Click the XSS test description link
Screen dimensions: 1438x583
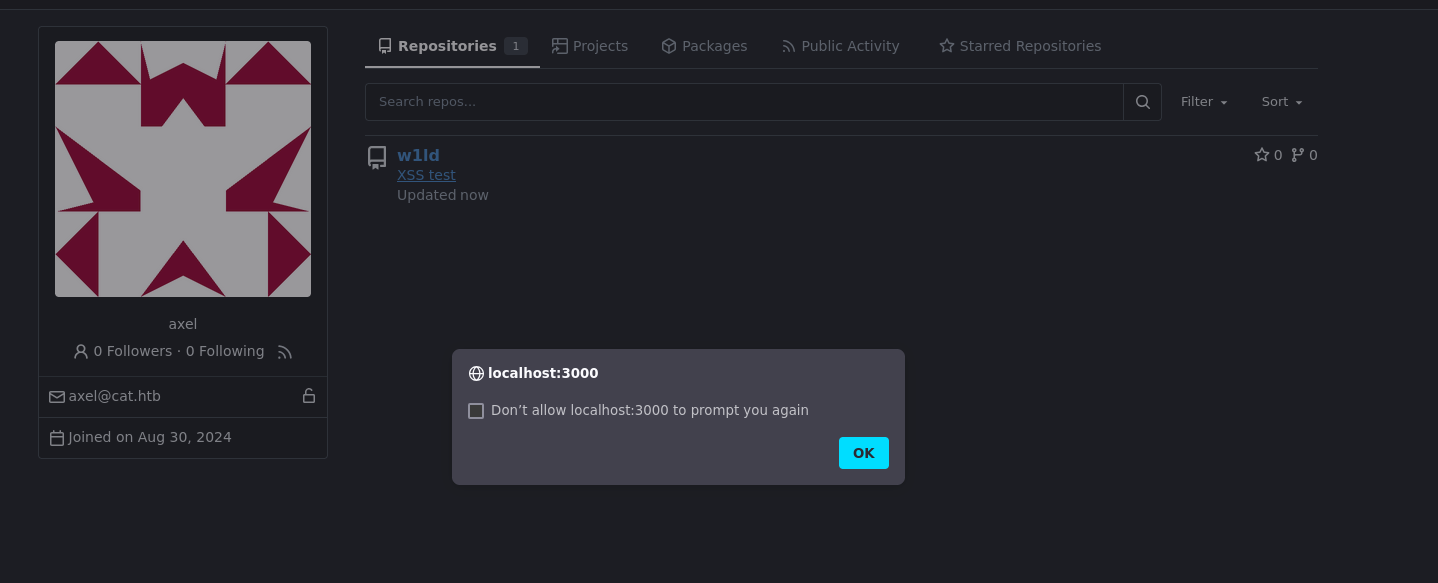pos(426,175)
